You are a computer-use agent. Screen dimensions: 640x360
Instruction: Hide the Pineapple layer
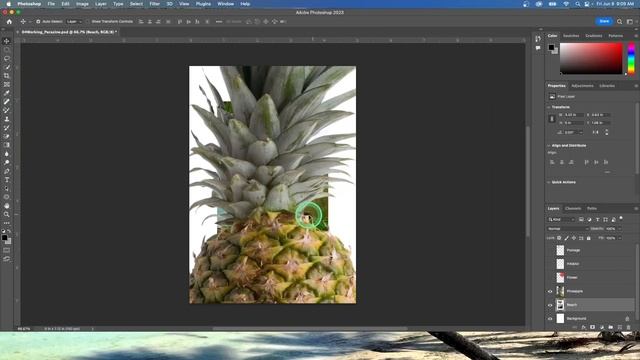pos(550,291)
